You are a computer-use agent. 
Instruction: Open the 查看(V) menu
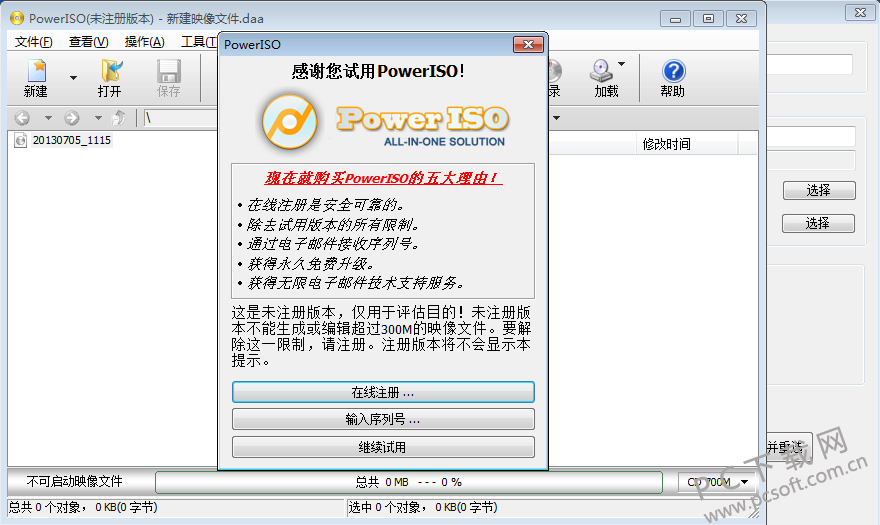coord(88,42)
